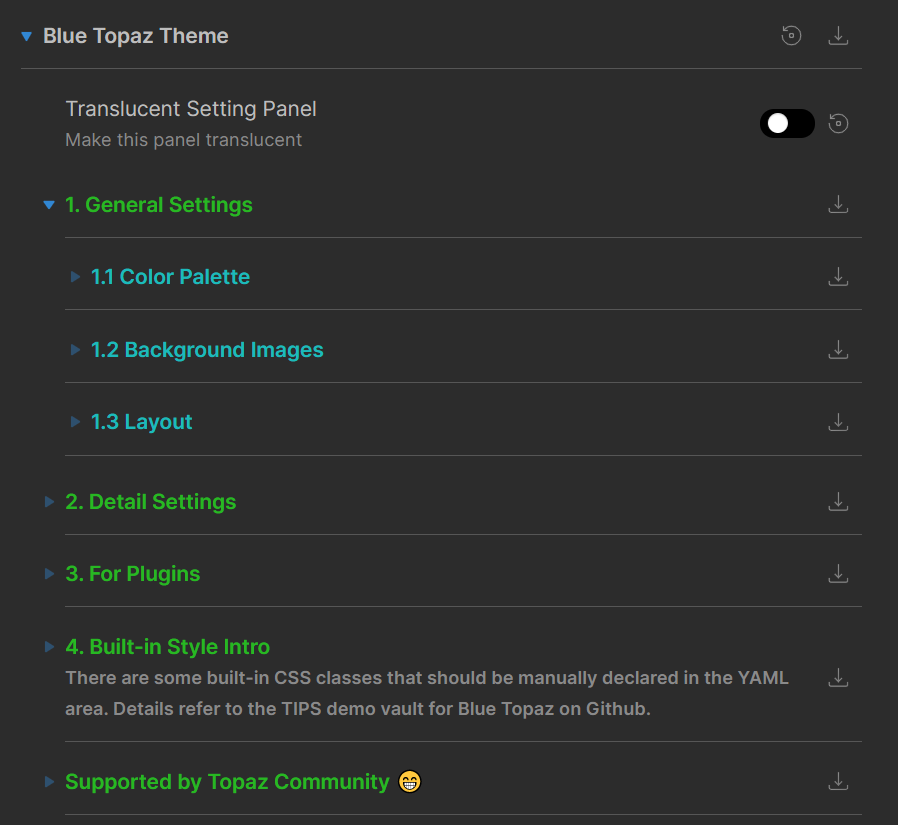This screenshot has height=825, width=898.
Task: Click the Blue Topaz Theme heading
Action: [x=136, y=35]
